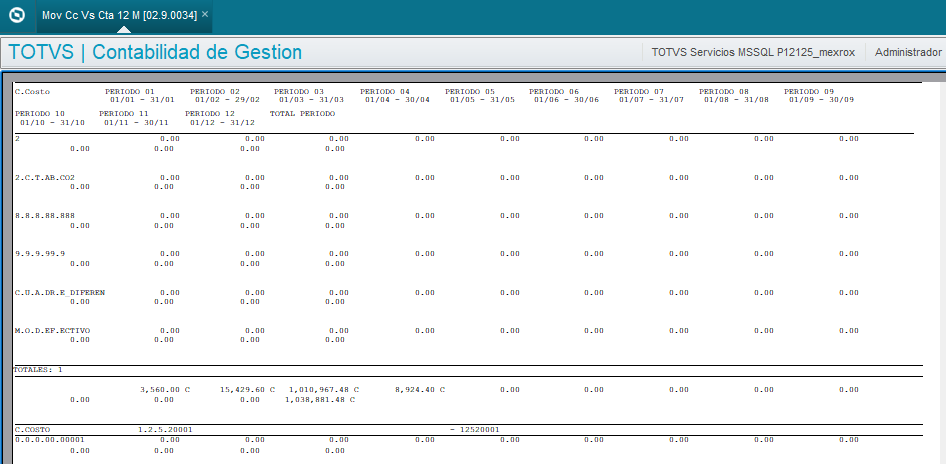Click the PERIODO 09 column header
Screen dimensions: 946x464
point(809,92)
